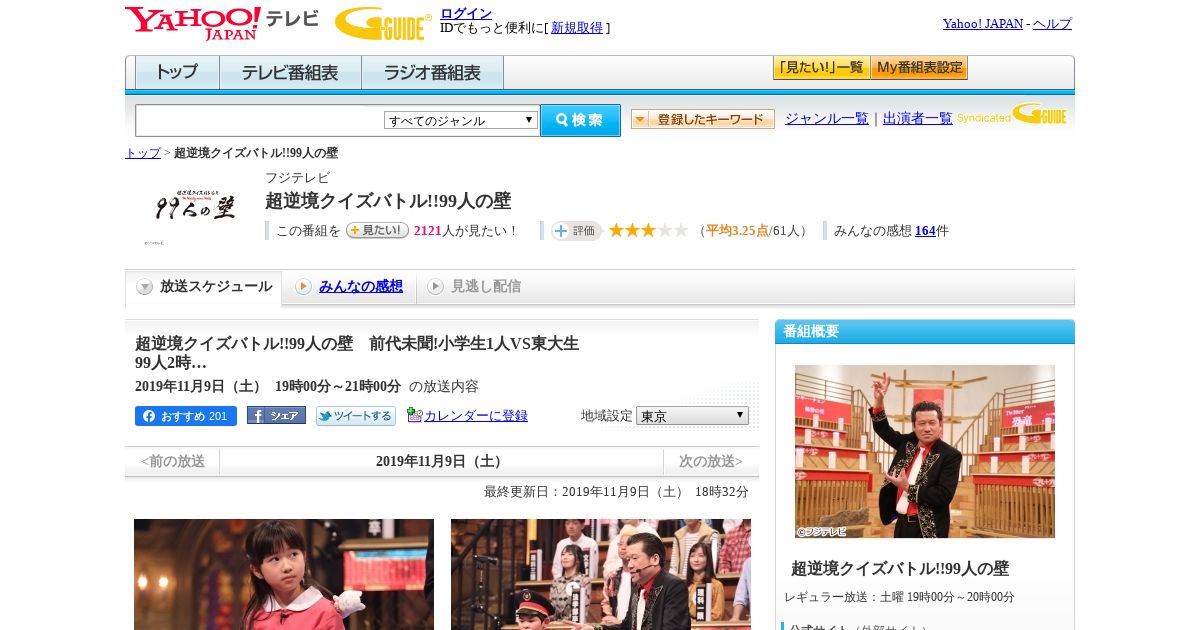Click the 2121人が見たい! count text

(x=465, y=231)
